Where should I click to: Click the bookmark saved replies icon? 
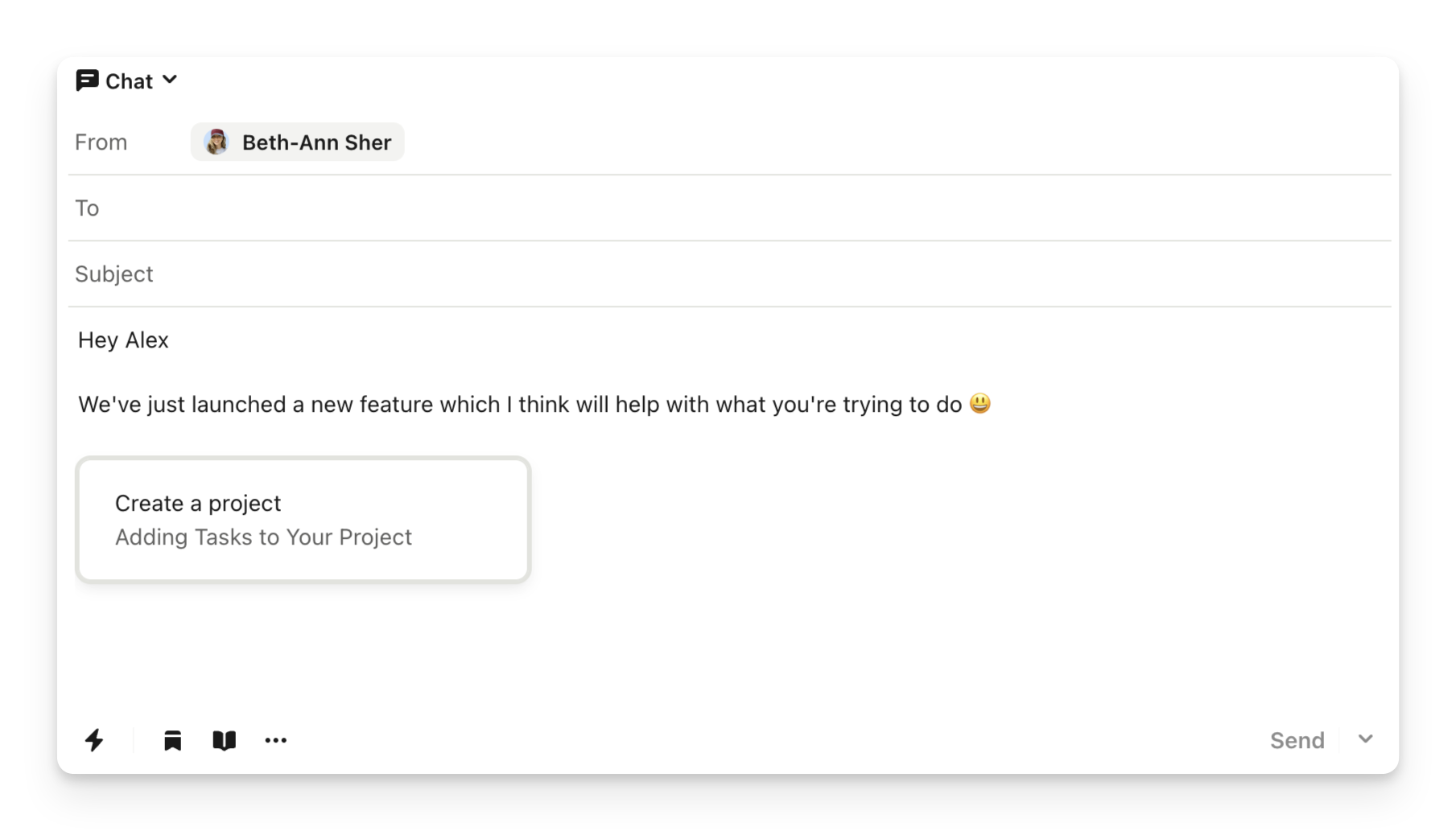pyautogui.click(x=172, y=740)
